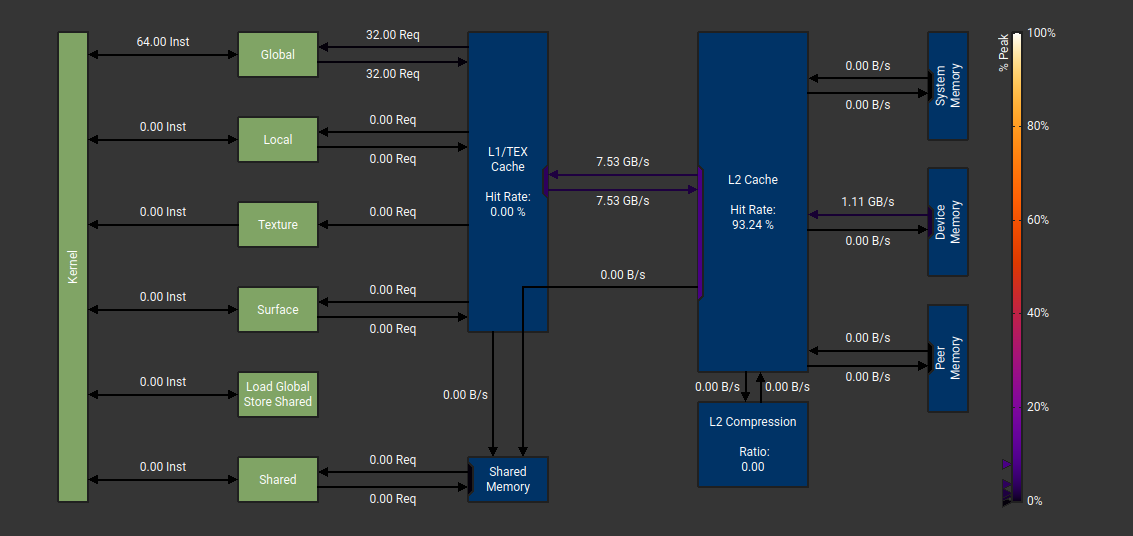Click the 0.00 Inst label beside Local
The height and width of the screenshot is (536, 1133).
(x=163, y=127)
